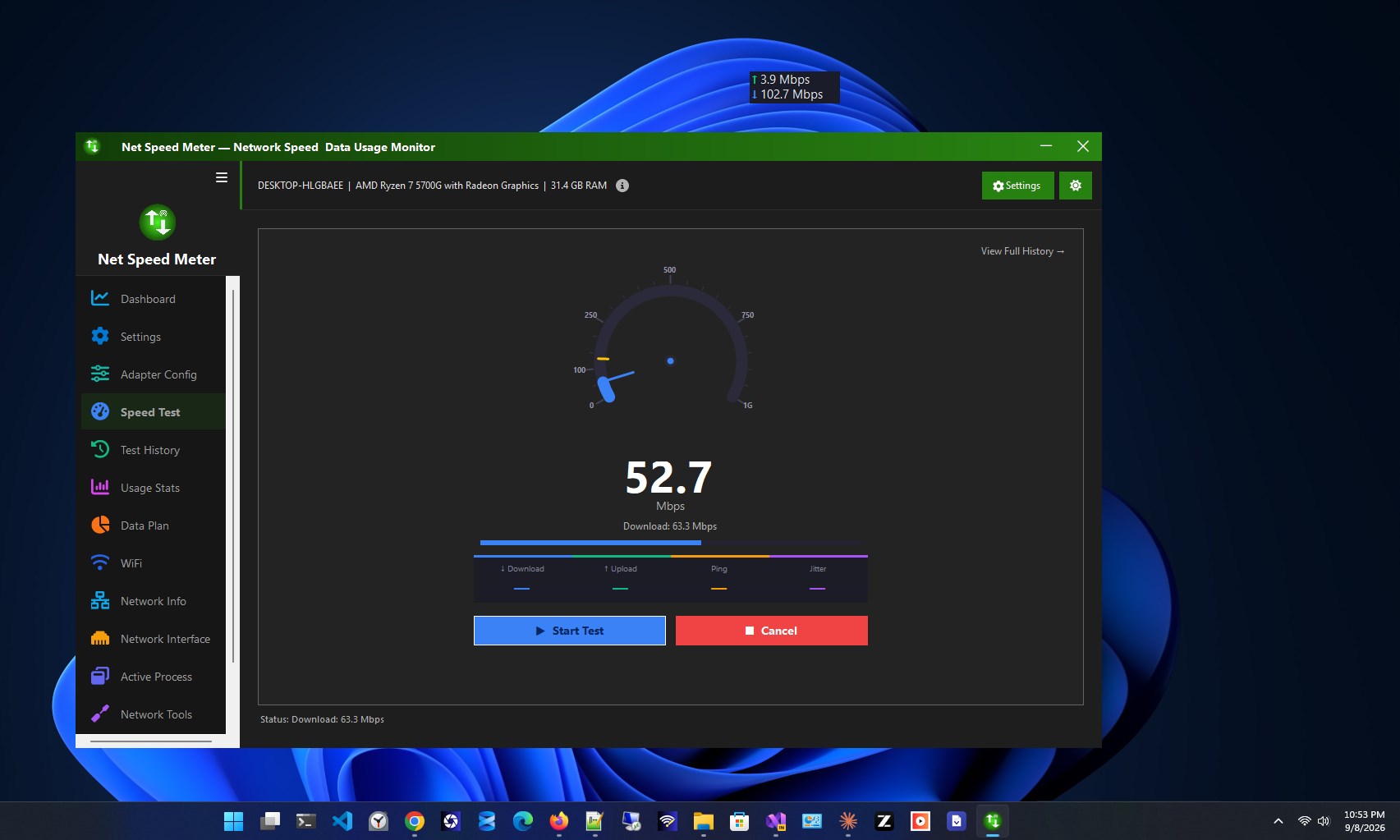Open the Dashboard page from sidebar

(154, 299)
